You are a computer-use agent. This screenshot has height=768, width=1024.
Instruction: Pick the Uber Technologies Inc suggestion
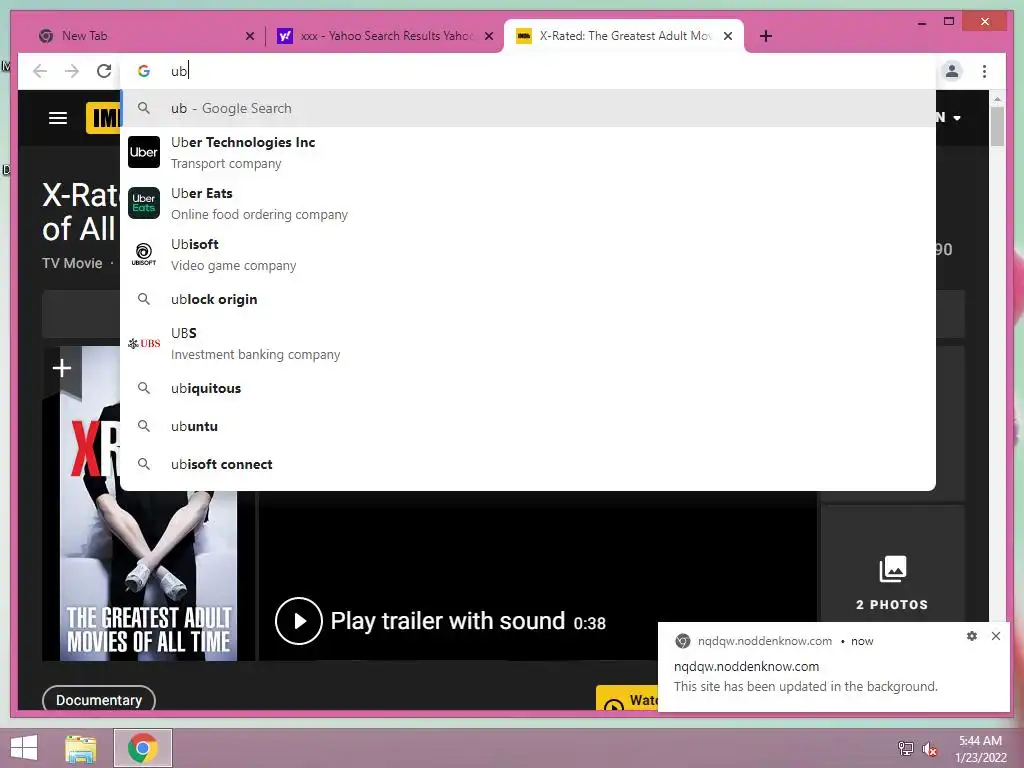click(x=528, y=152)
